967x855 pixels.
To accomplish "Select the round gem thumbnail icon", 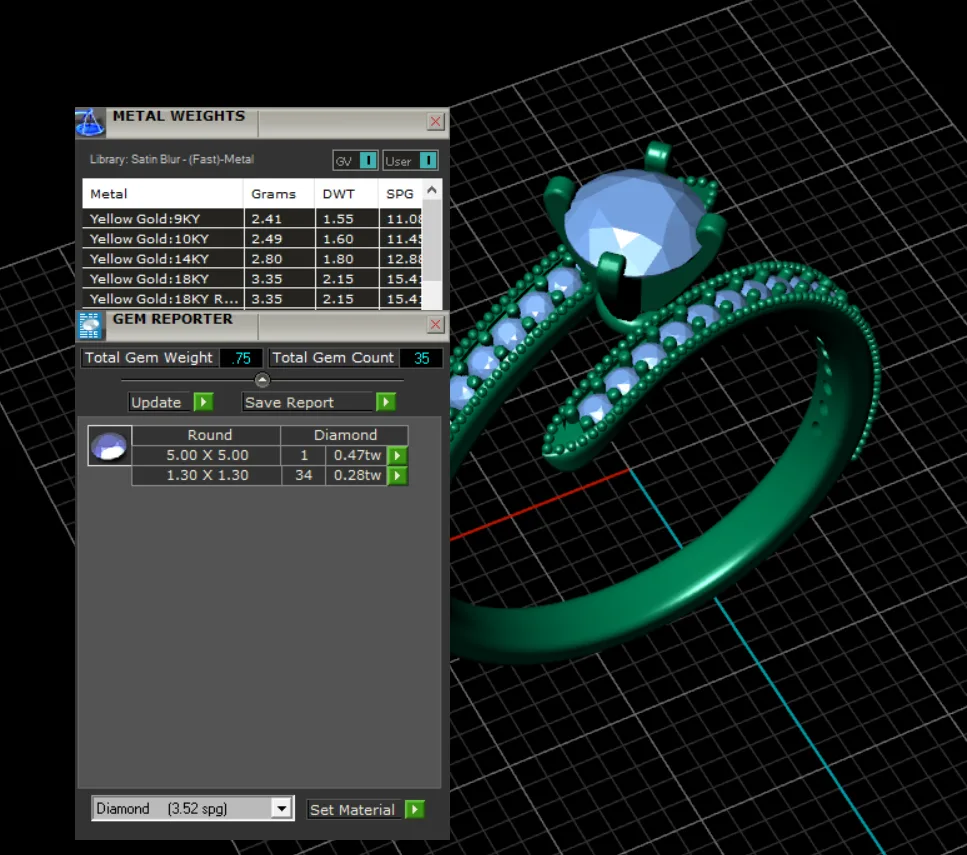I will [109, 445].
